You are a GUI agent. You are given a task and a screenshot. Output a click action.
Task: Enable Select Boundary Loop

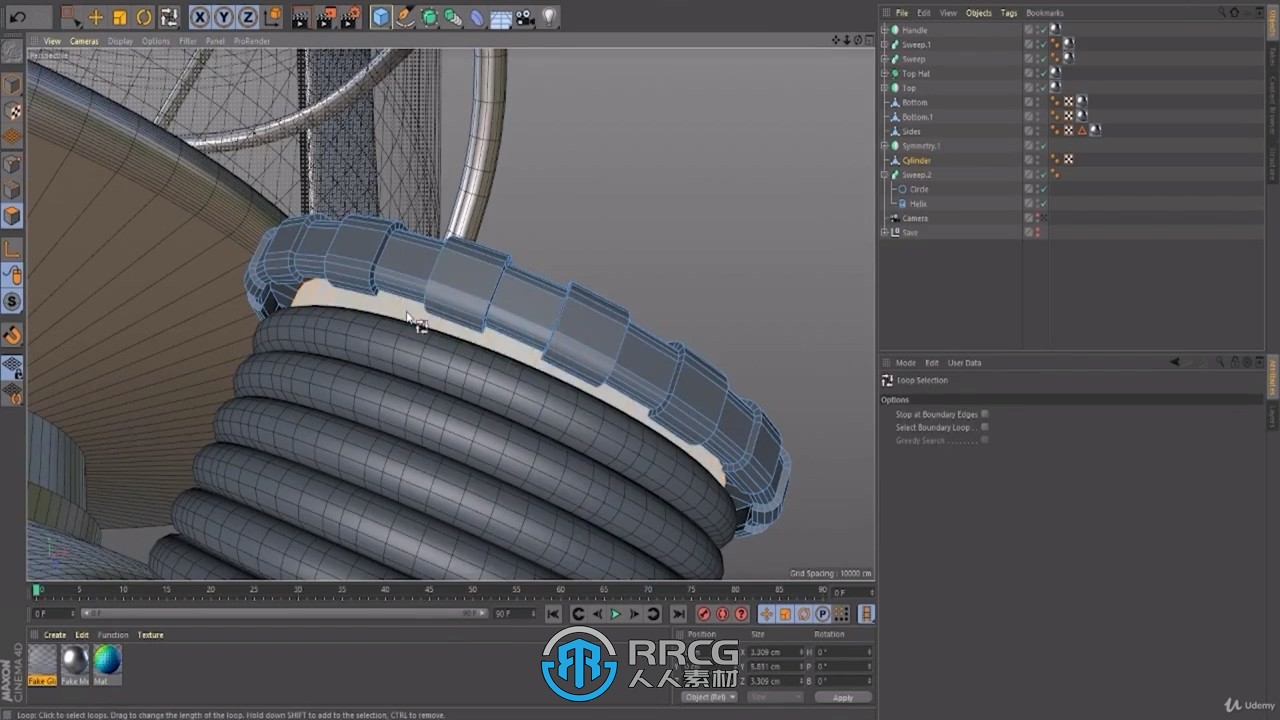click(x=985, y=427)
